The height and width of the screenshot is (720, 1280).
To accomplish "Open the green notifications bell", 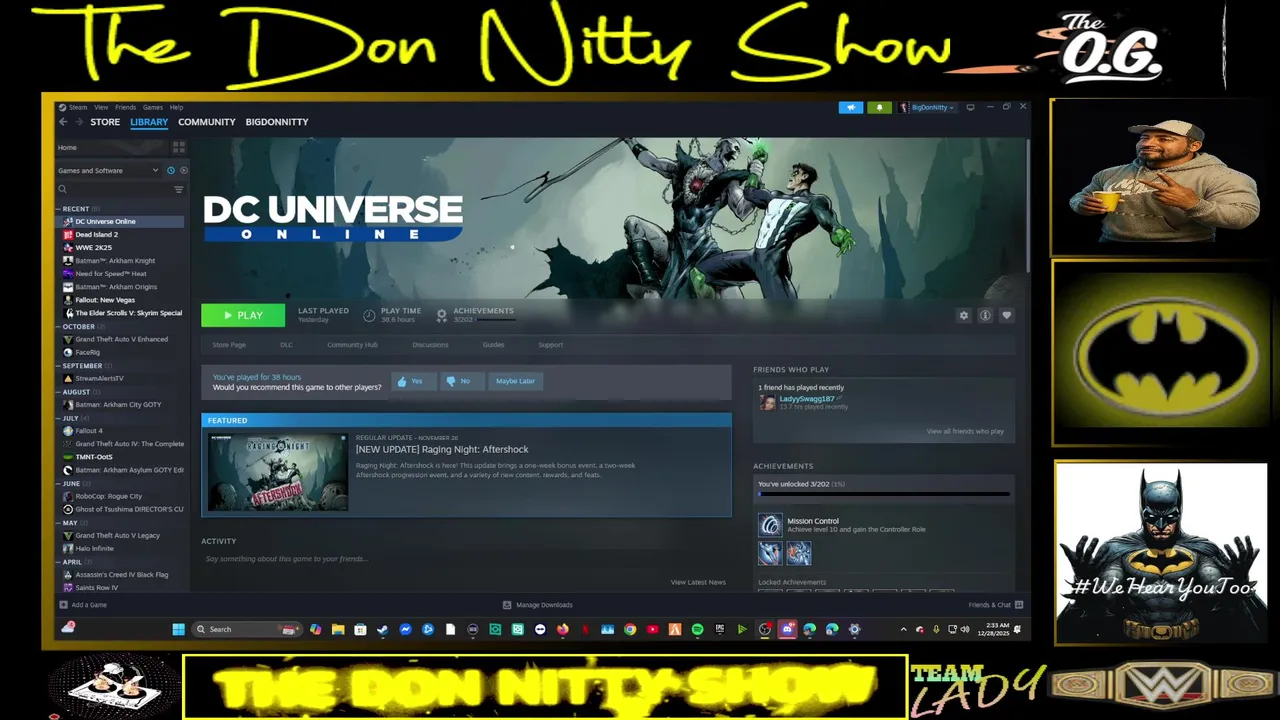I will tap(880, 107).
